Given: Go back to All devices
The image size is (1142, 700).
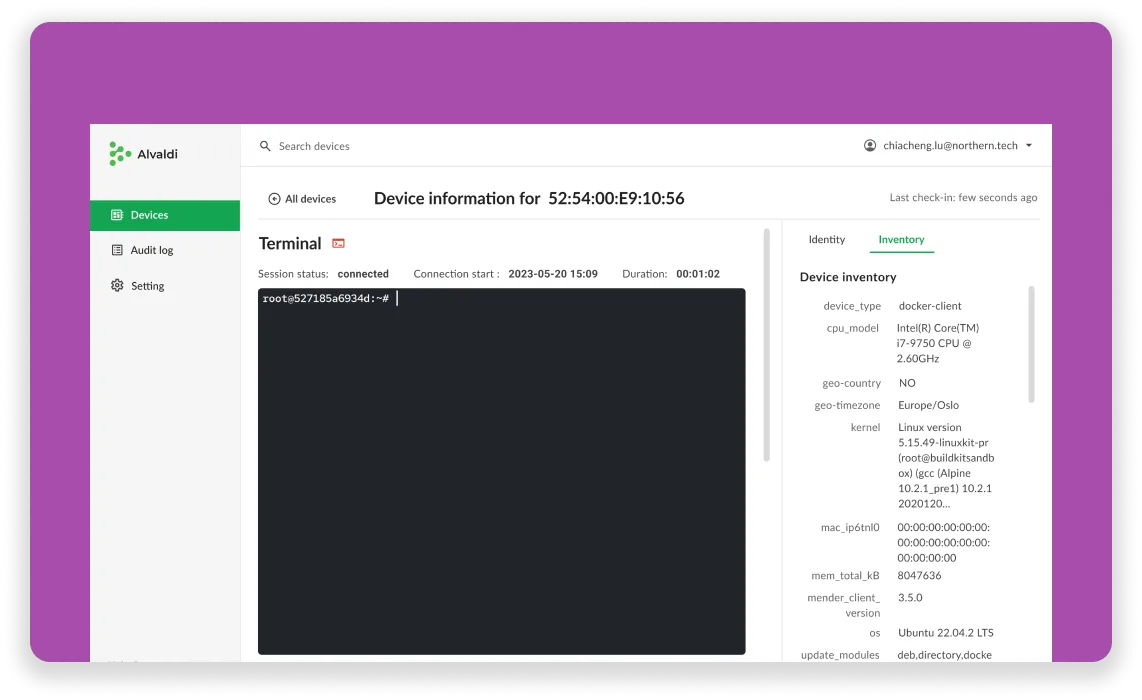Looking at the screenshot, I should (302, 199).
